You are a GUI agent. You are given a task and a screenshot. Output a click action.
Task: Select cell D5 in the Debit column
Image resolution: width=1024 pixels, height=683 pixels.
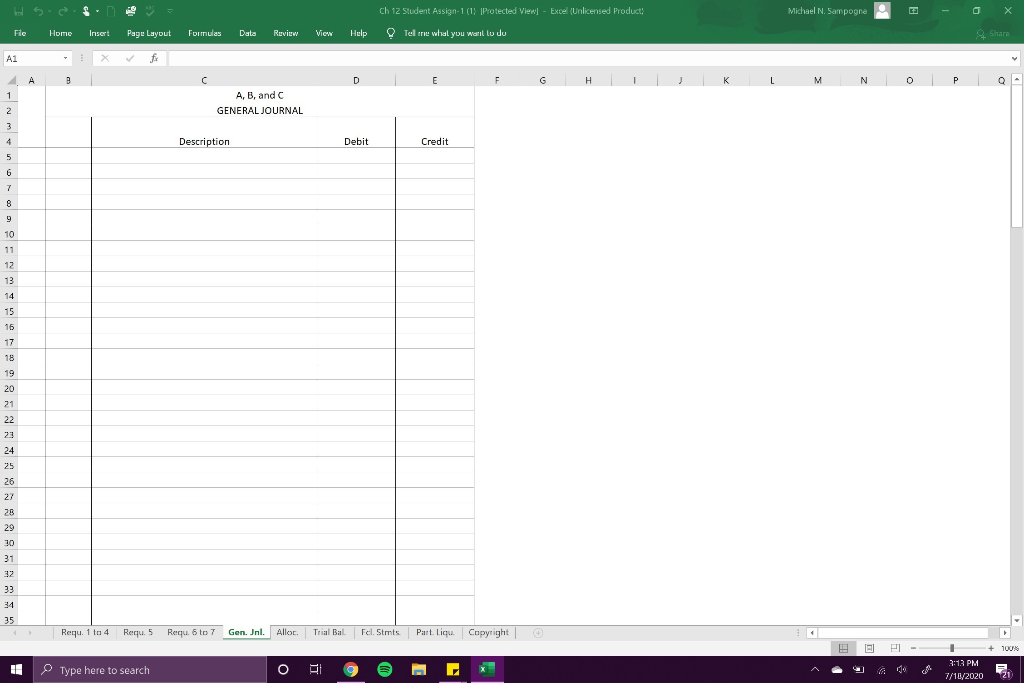[x=356, y=157]
